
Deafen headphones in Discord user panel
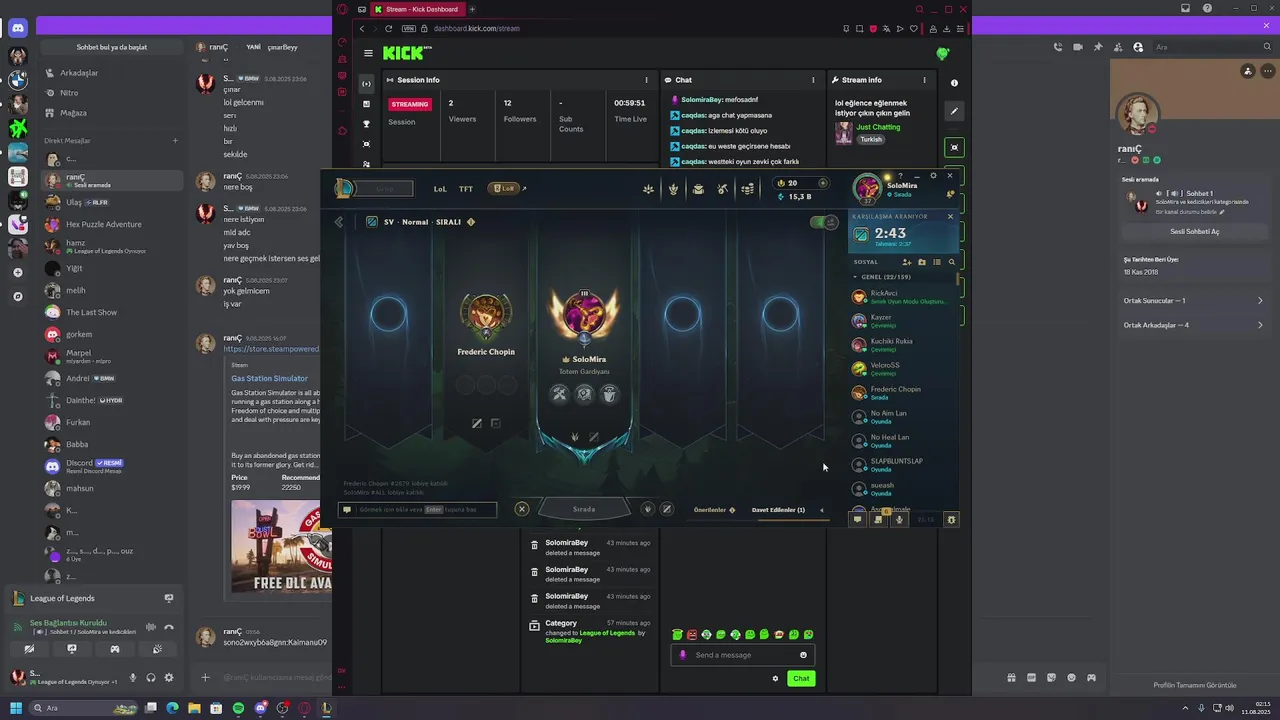(151, 677)
